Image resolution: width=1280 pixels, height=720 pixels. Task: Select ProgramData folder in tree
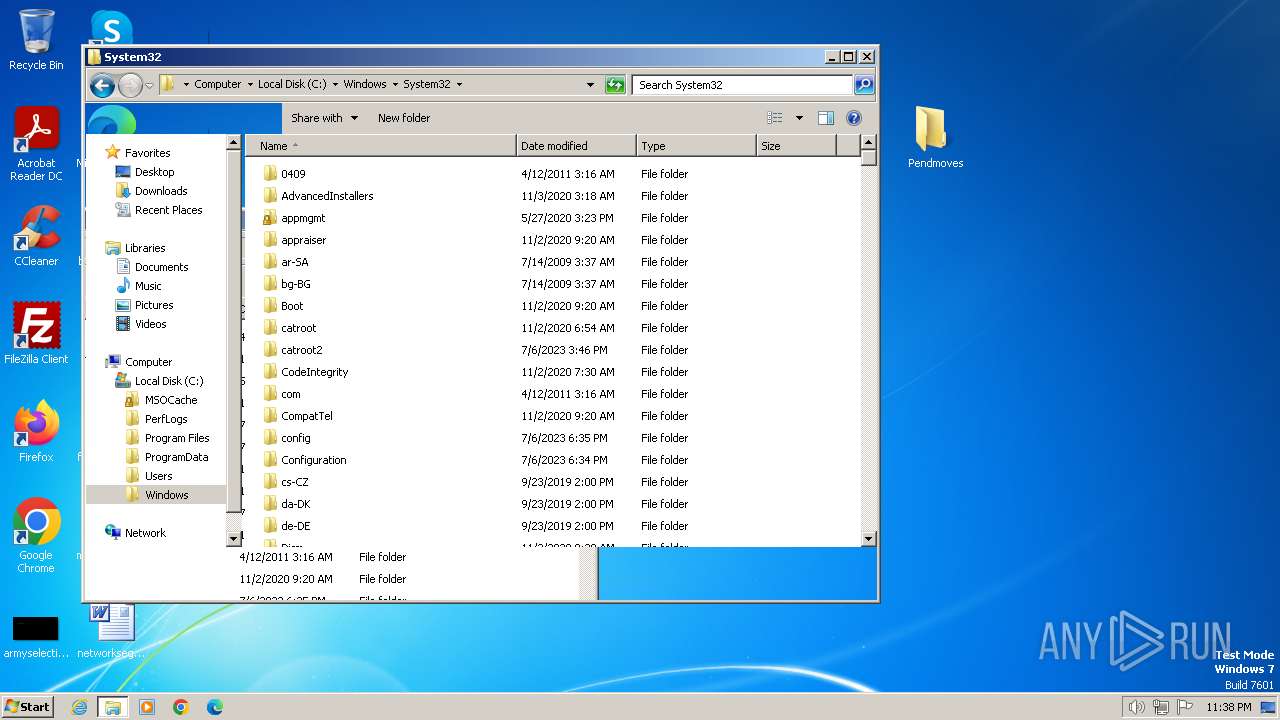point(176,457)
